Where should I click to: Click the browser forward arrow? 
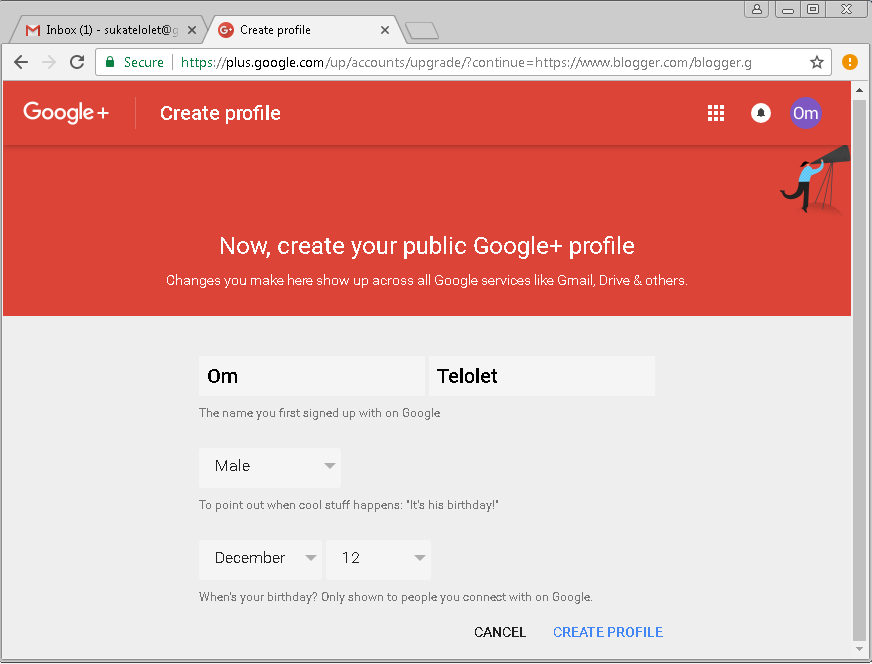(49, 62)
